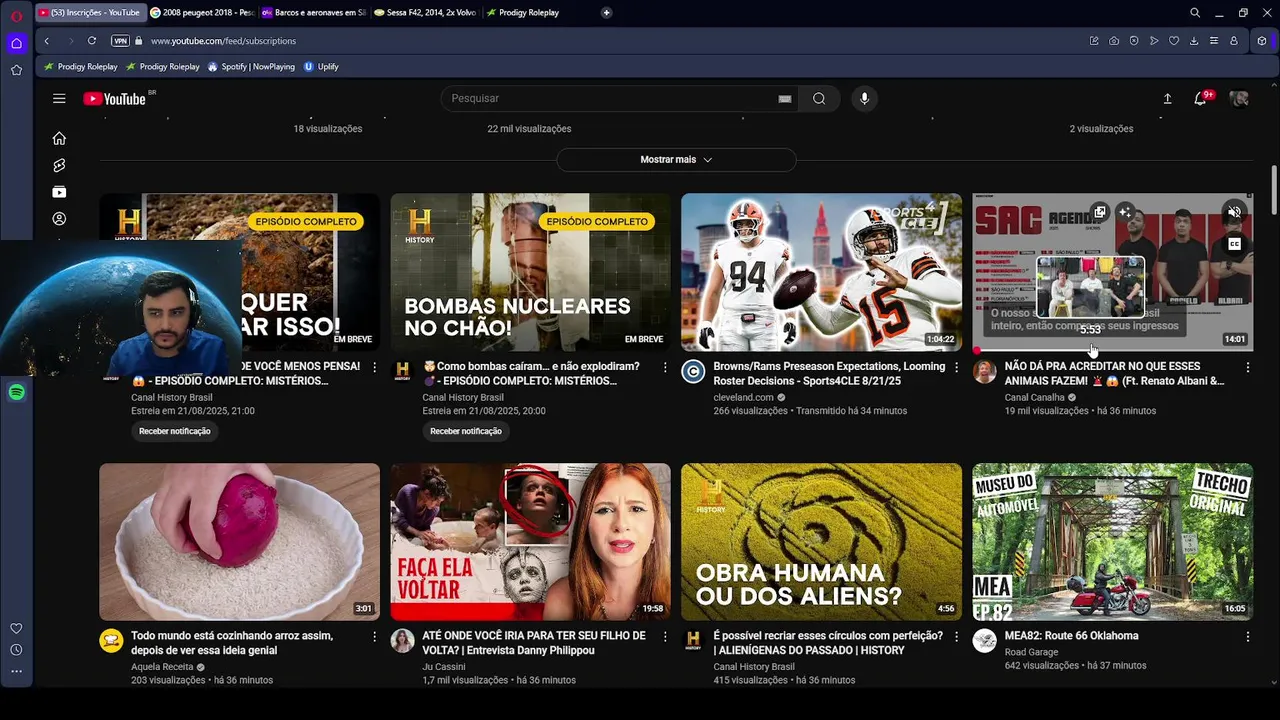Open downloads icon in the browser toolbar
Viewport: 1280px width, 720px height.
(1194, 41)
